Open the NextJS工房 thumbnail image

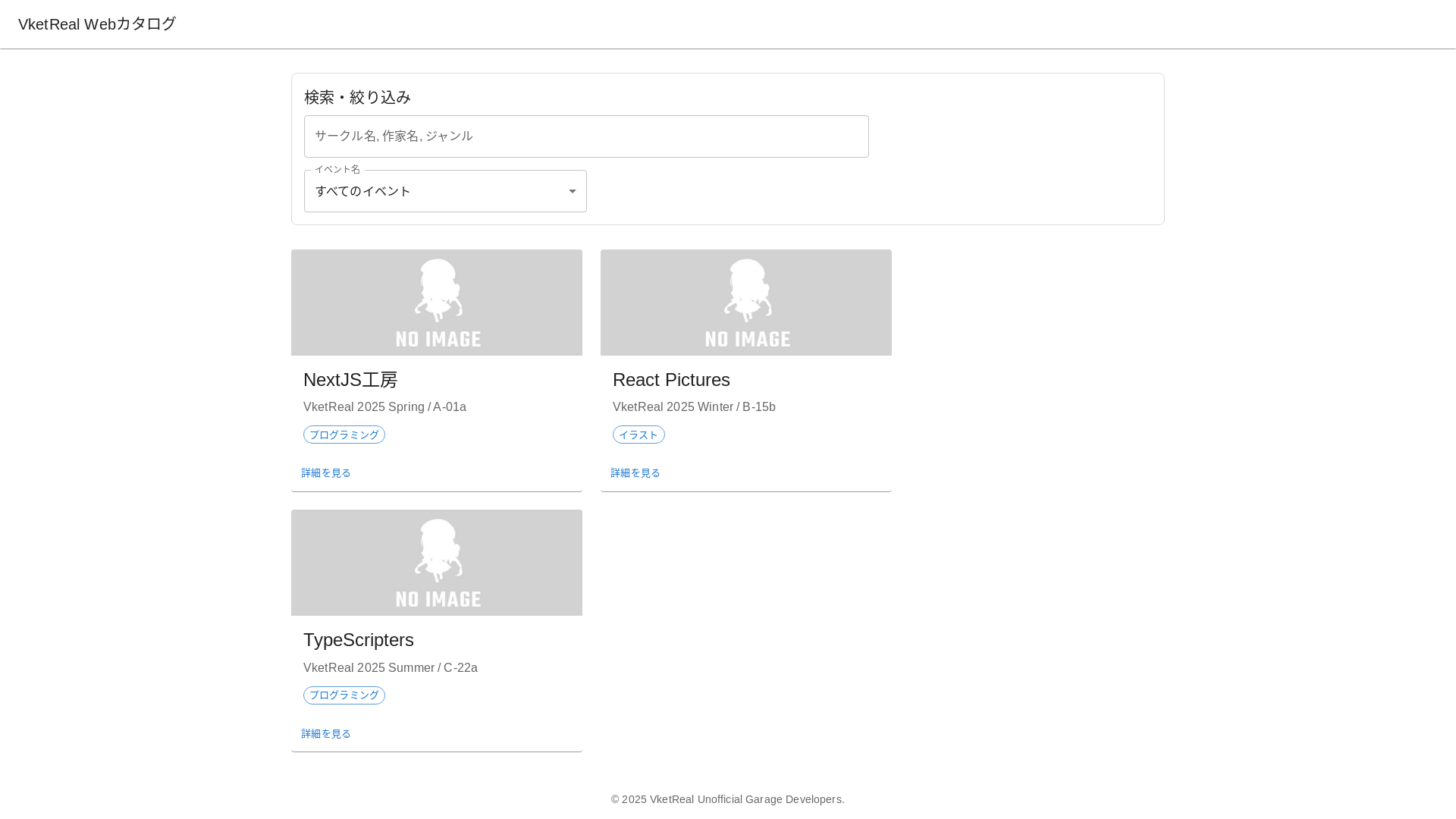point(437,303)
